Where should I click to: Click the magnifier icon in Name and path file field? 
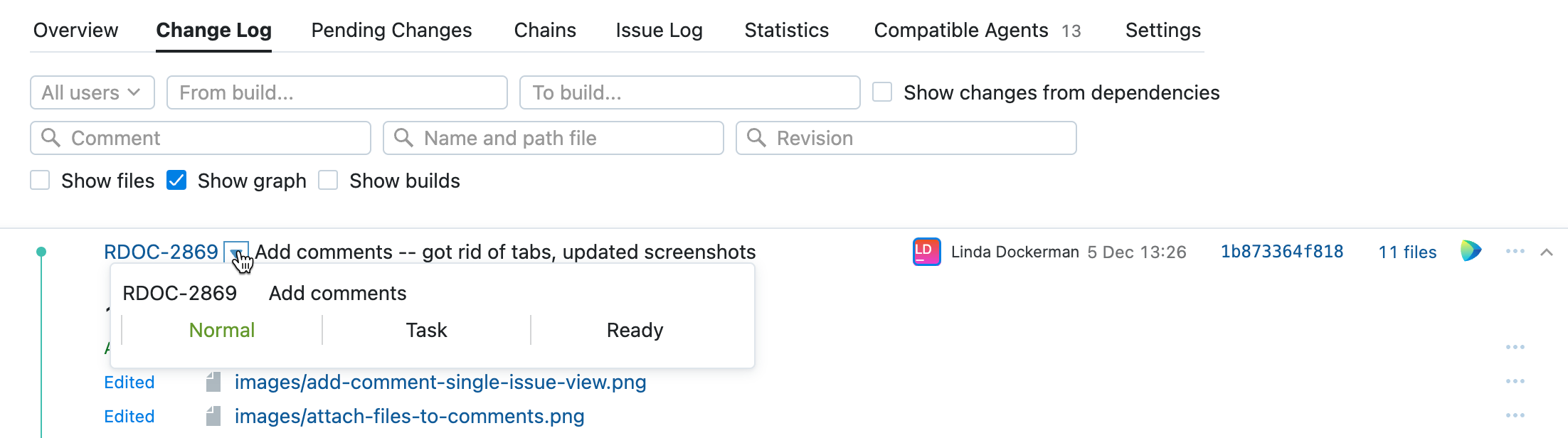(403, 138)
